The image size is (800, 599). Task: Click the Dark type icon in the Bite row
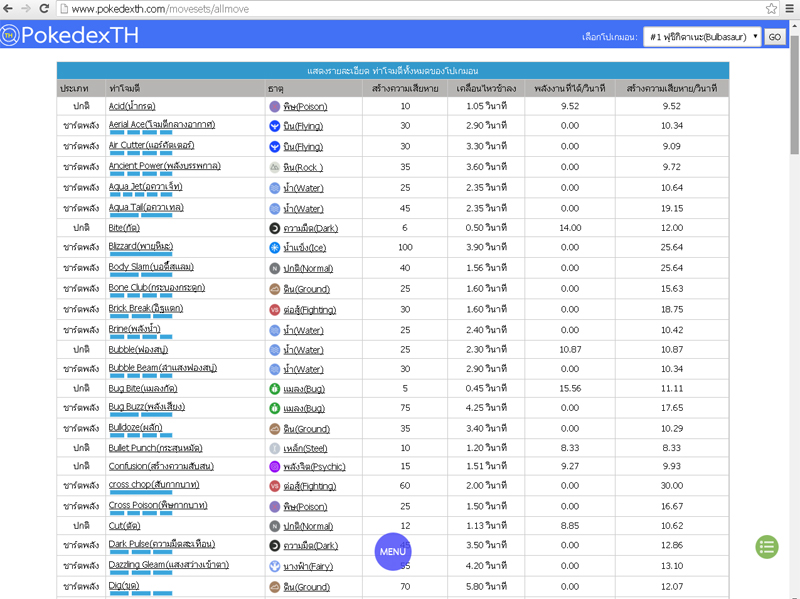pyautogui.click(x=274, y=228)
